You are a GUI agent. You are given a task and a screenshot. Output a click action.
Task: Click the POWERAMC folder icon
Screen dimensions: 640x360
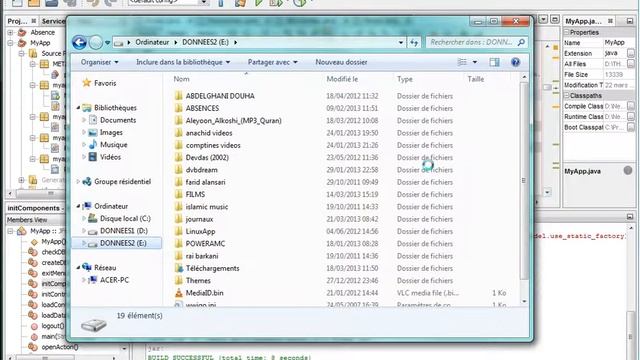coord(178,243)
